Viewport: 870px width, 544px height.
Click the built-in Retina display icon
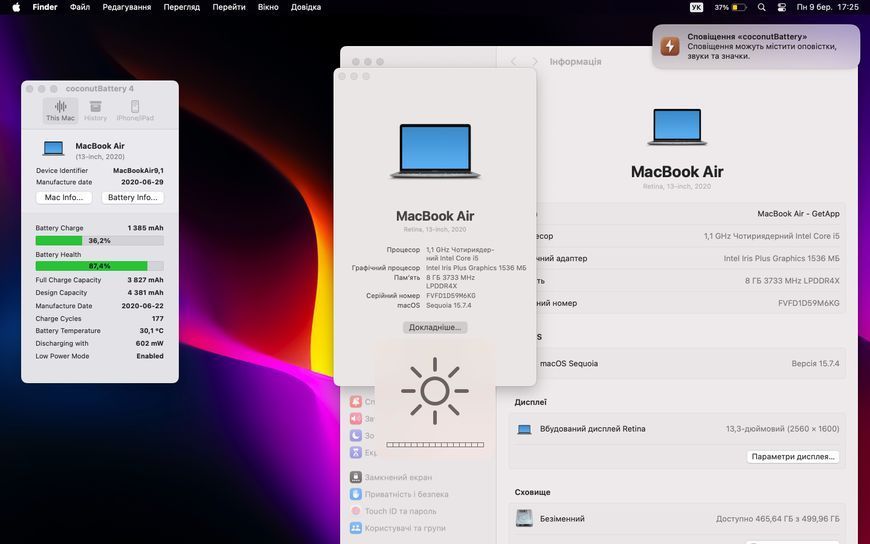(524, 429)
